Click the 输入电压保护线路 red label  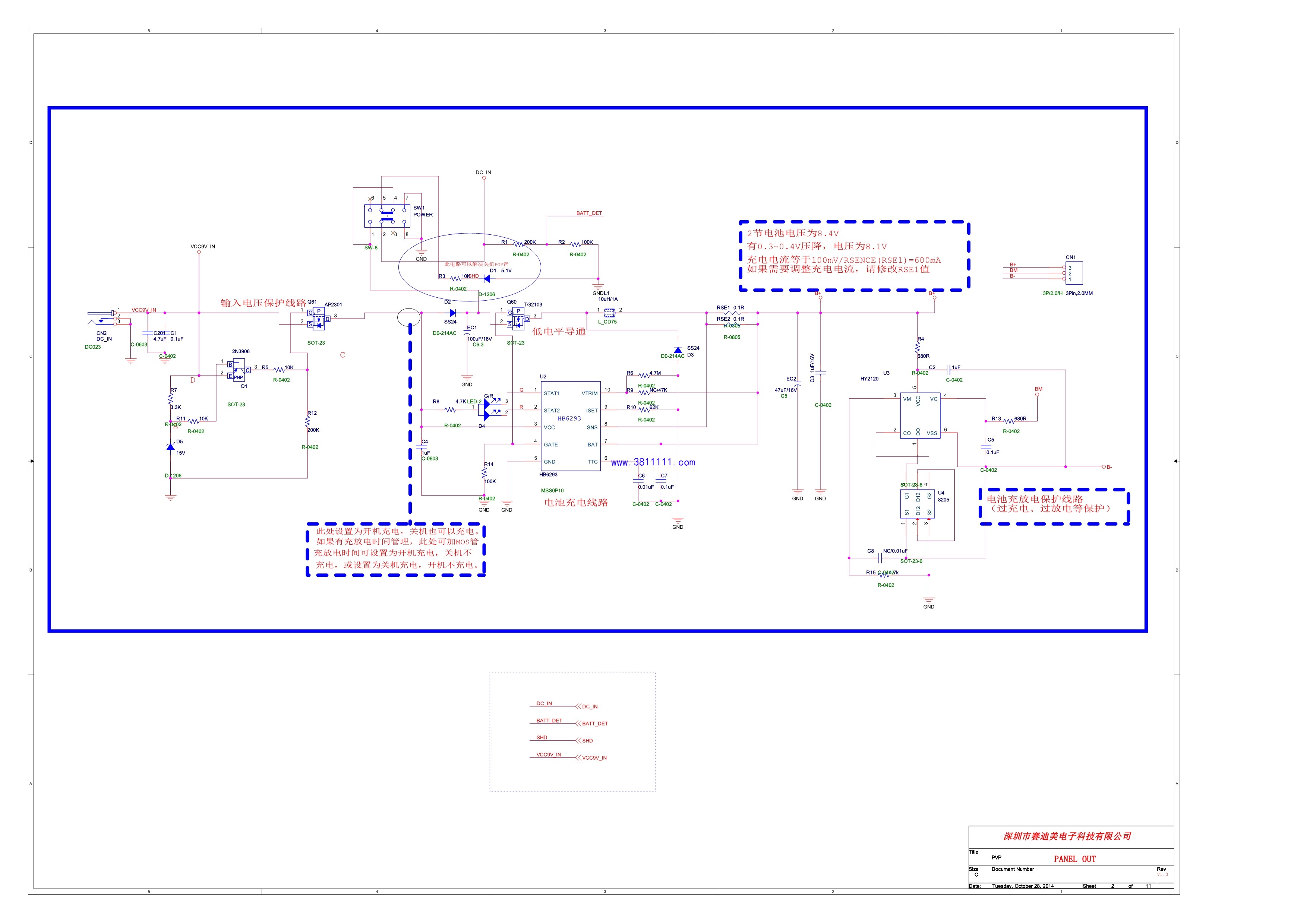coord(263,303)
